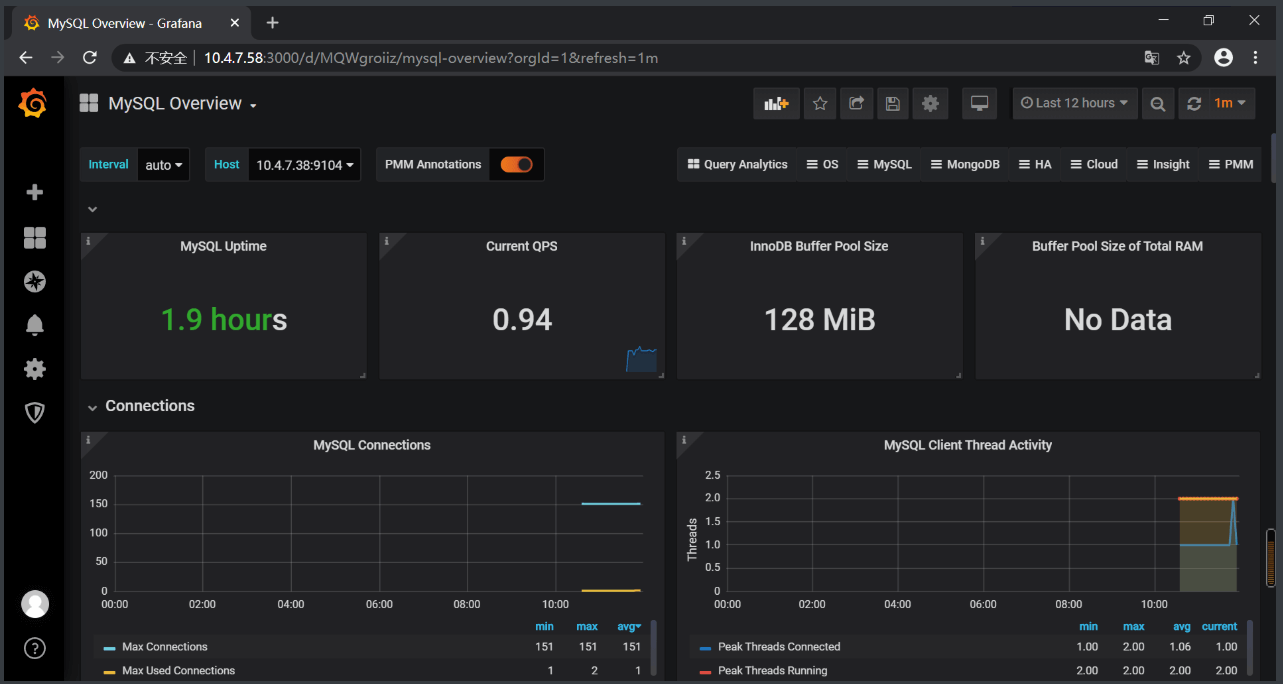1283x684 pixels.
Task: Open the HA dashboards menu
Action: [1034, 165]
